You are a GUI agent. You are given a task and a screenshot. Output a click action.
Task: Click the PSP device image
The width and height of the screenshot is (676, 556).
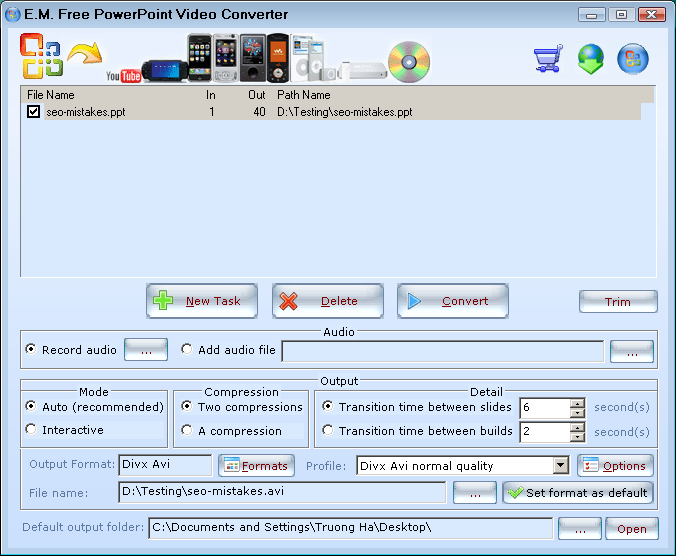point(165,71)
